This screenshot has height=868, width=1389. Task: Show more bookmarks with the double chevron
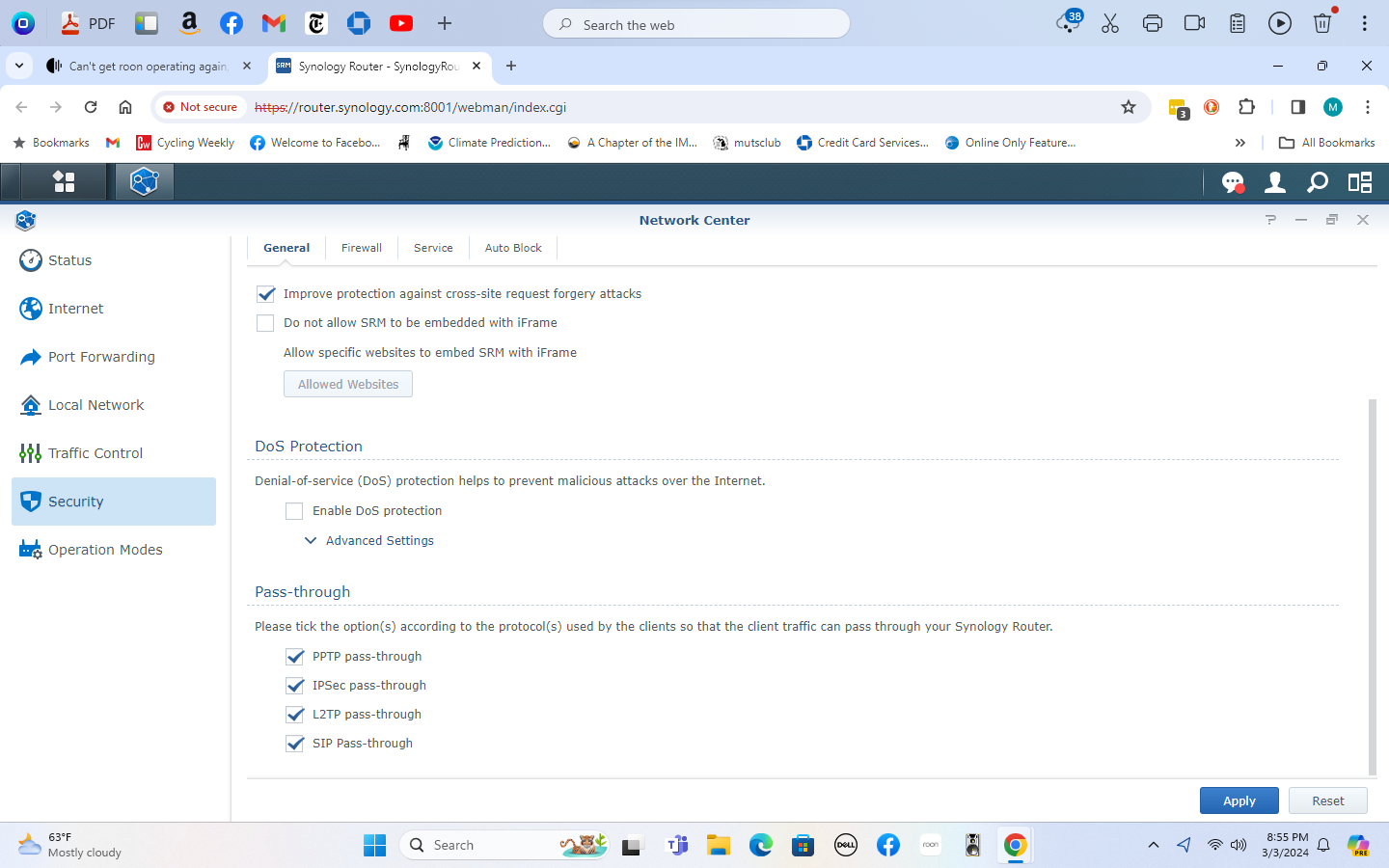[1240, 143]
